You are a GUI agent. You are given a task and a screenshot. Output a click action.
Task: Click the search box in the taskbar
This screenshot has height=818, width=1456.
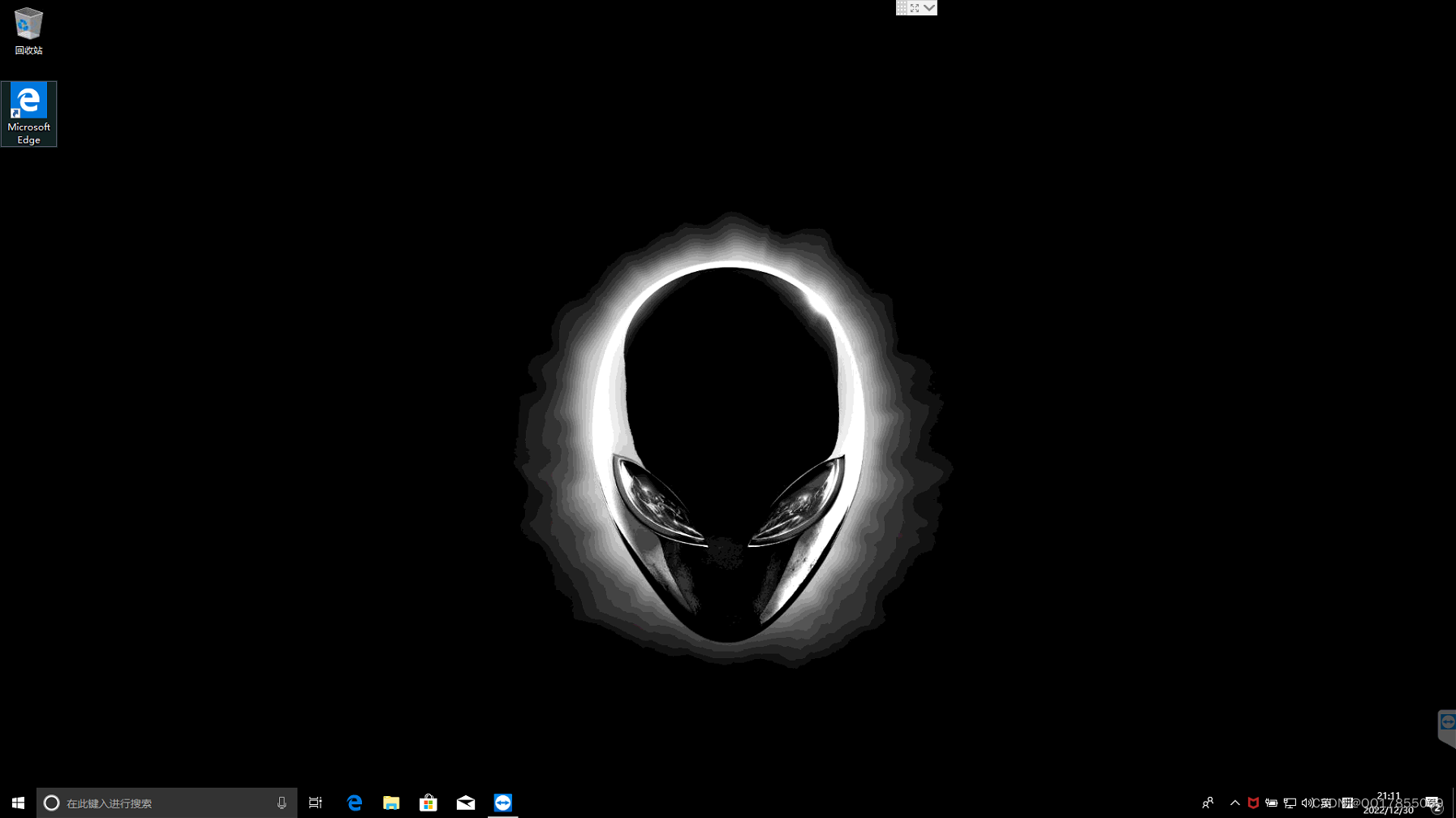(x=166, y=803)
